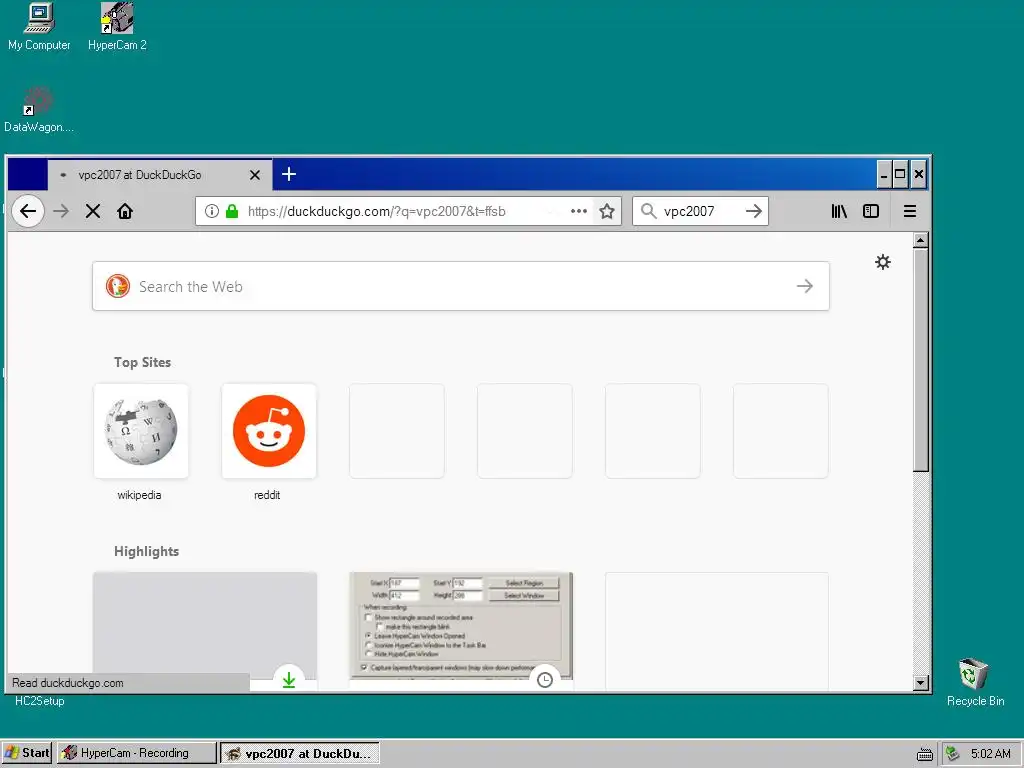This screenshot has height=768, width=1024.
Task: Go back with the browser back arrow
Action: pyautogui.click(x=28, y=211)
